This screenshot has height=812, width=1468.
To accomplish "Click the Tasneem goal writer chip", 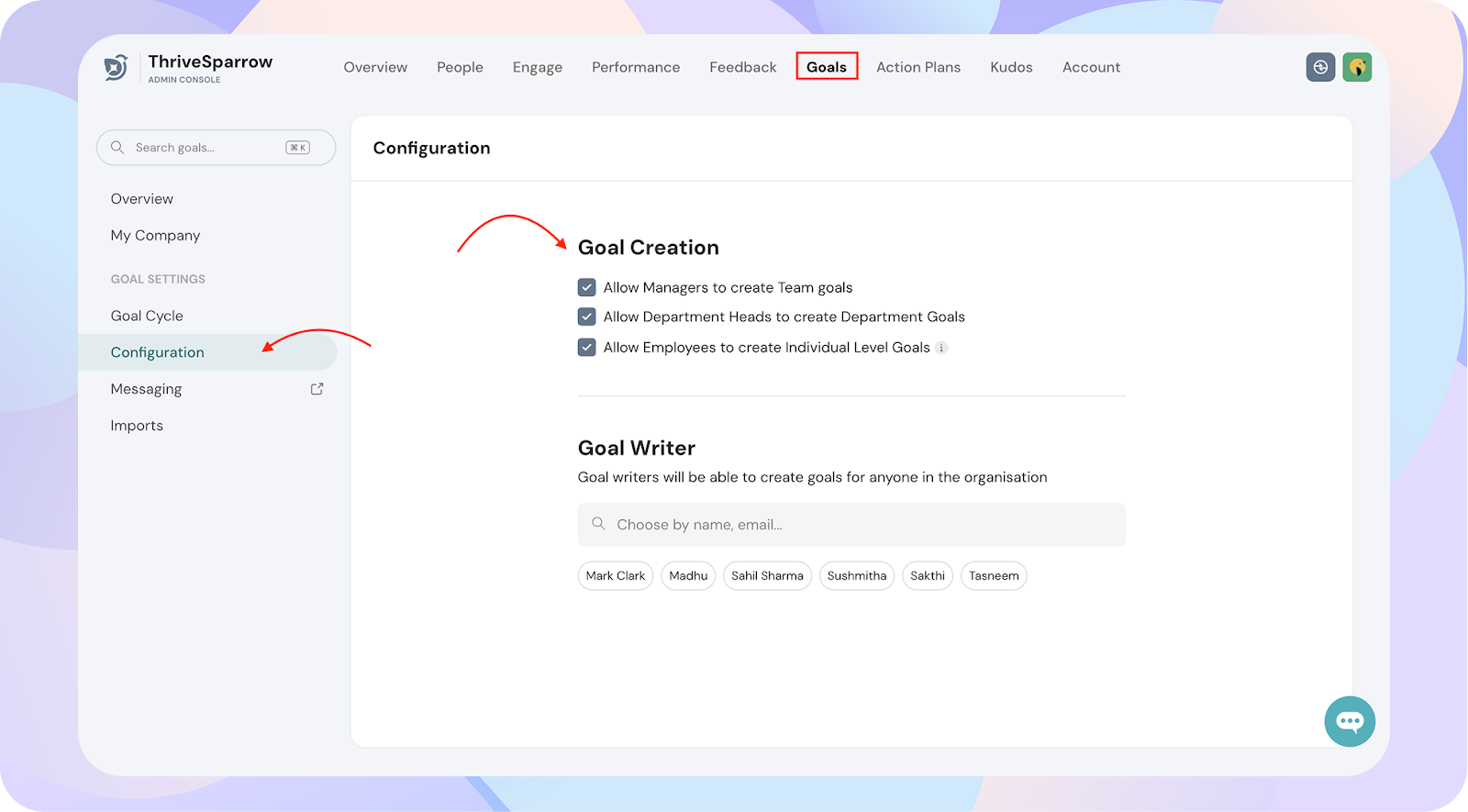I will pyautogui.click(x=994, y=576).
